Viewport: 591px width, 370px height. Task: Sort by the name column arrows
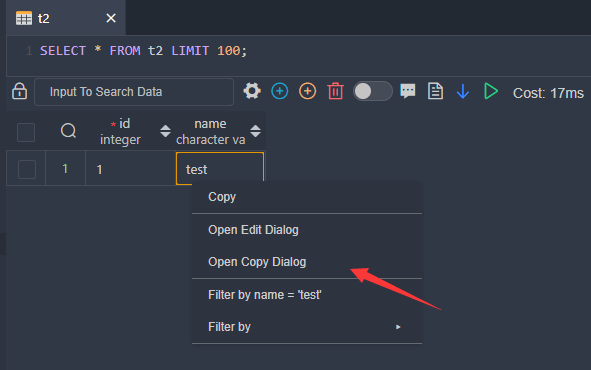click(x=255, y=131)
